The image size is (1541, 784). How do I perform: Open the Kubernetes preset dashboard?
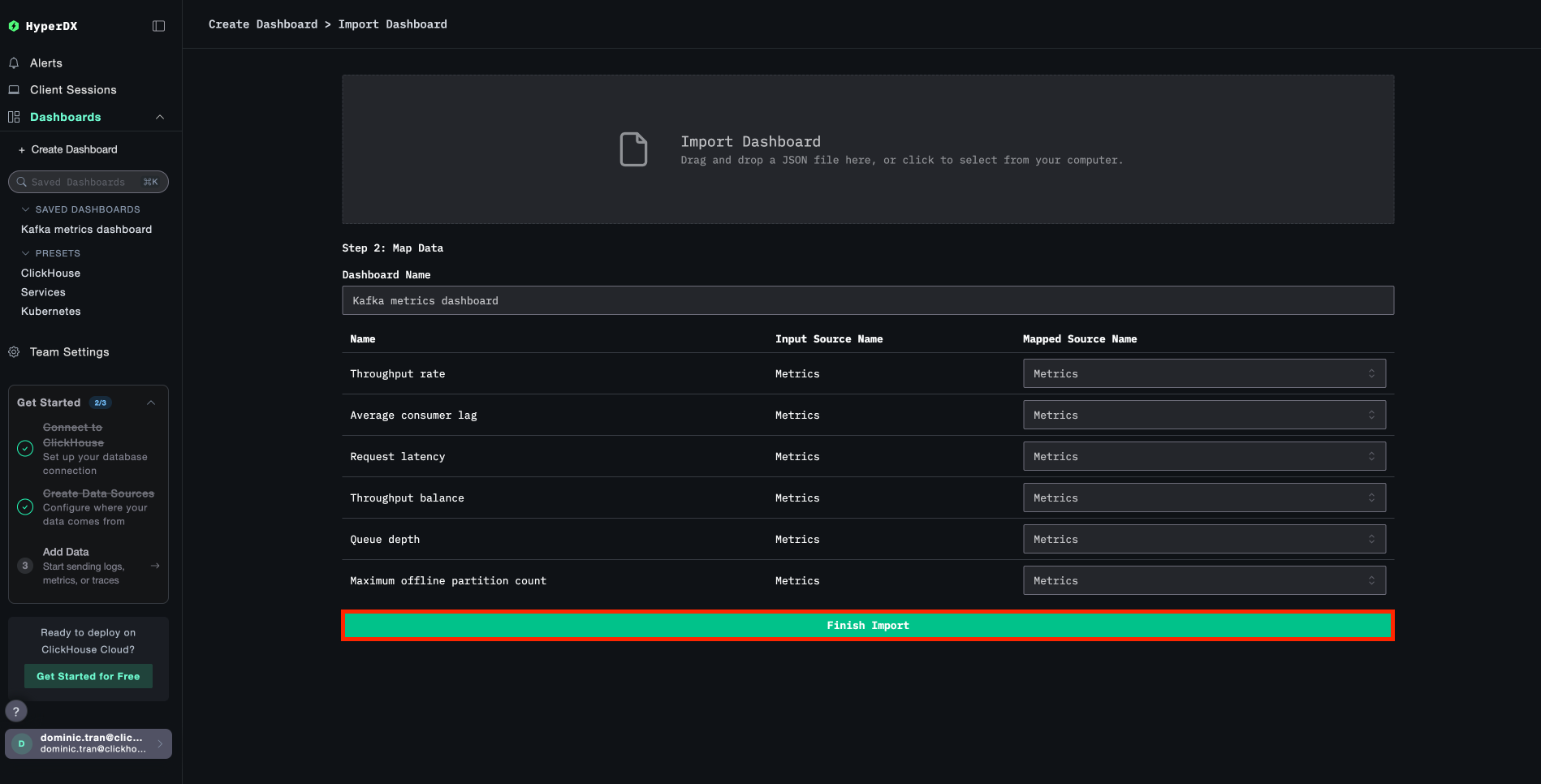click(x=50, y=311)
